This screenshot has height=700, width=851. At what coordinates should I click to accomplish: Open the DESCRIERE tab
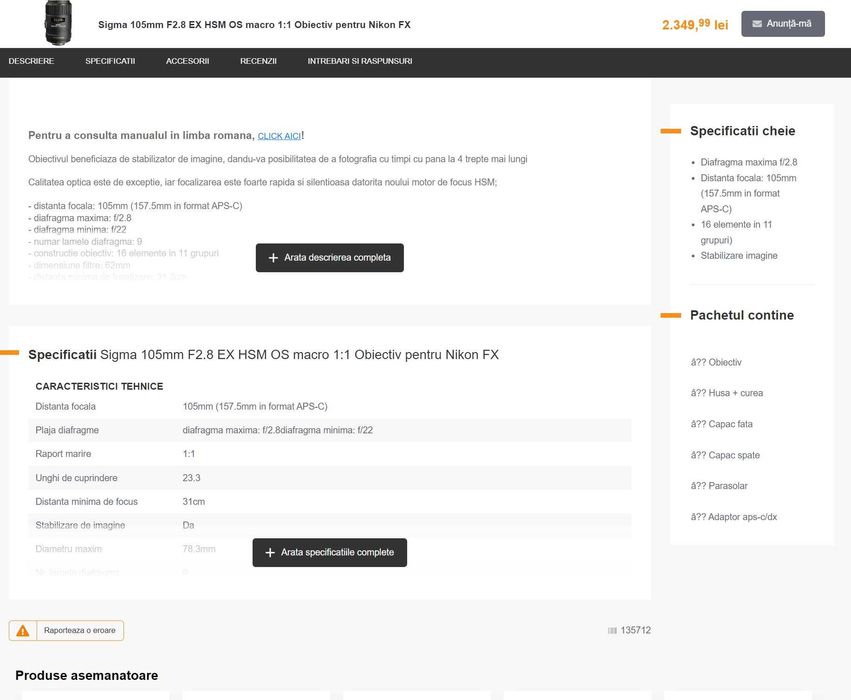[x=31, y=62]
